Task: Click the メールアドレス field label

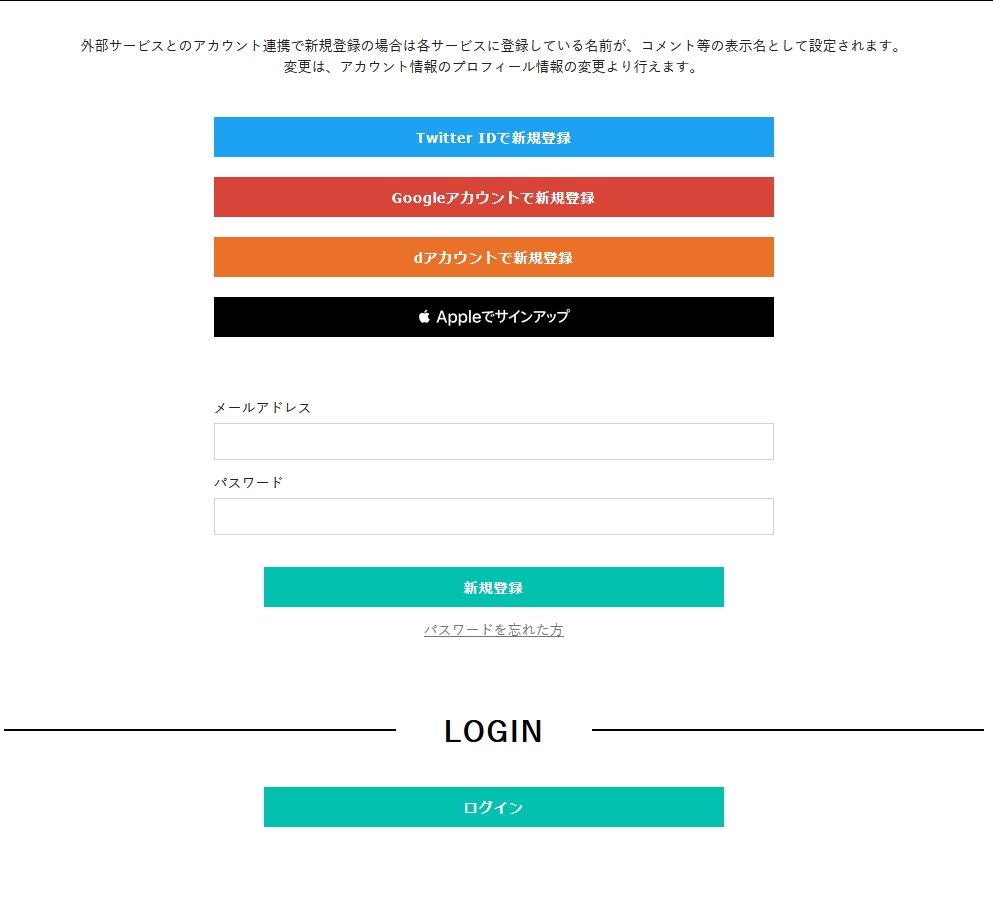Action: pyautogui.click(x=262, y=408)
